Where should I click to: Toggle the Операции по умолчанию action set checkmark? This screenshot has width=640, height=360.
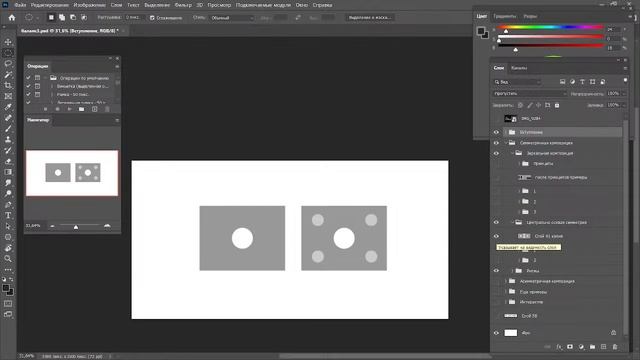pos(28,78)
